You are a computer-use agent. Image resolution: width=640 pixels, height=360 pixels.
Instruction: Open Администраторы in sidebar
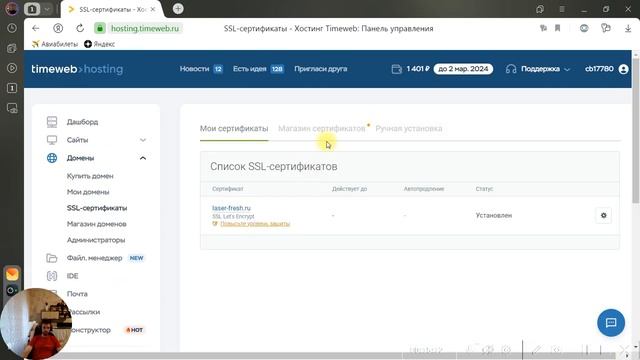[x=96, y=240]
